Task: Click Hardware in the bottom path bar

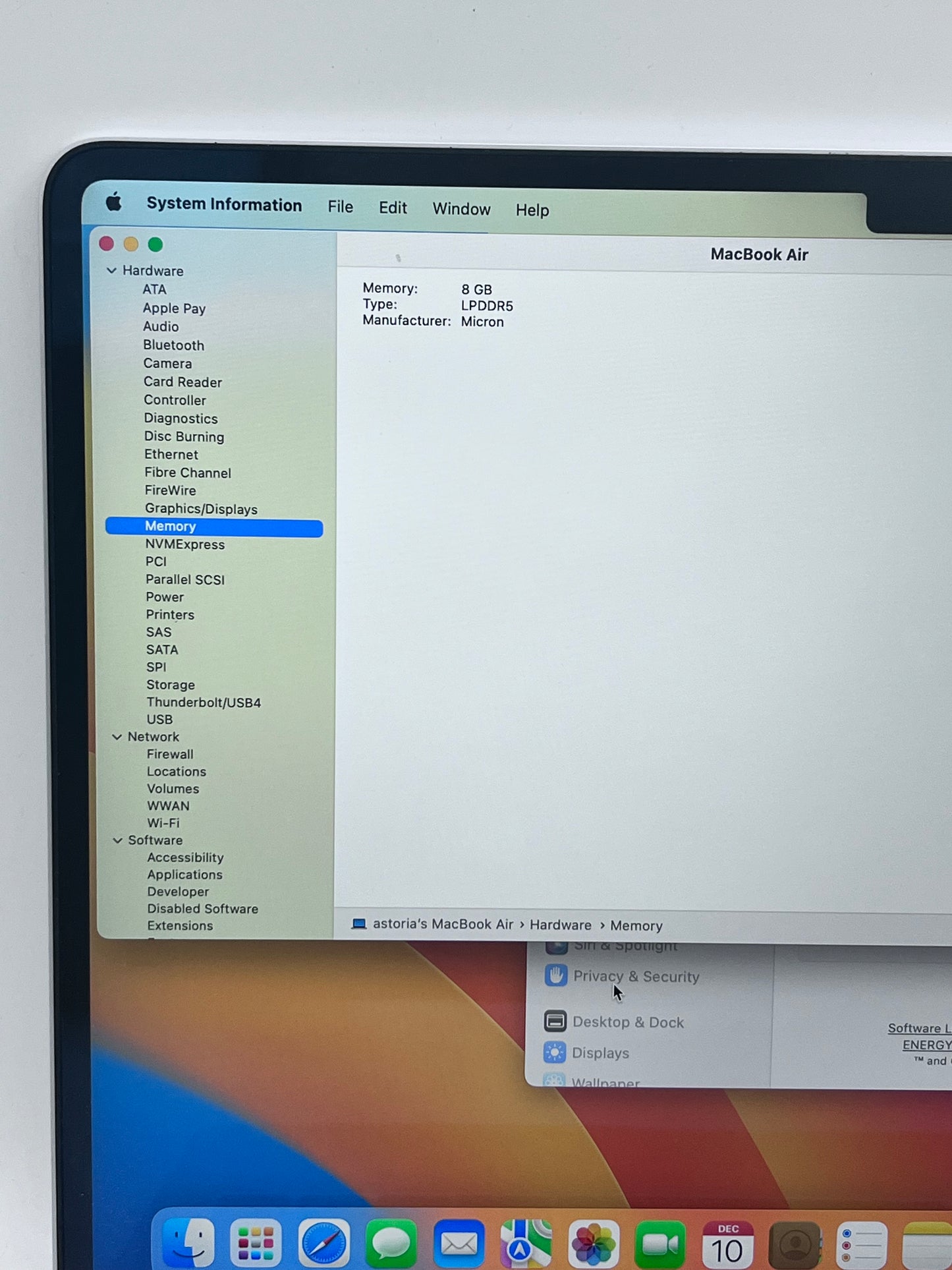Action: 561,925
